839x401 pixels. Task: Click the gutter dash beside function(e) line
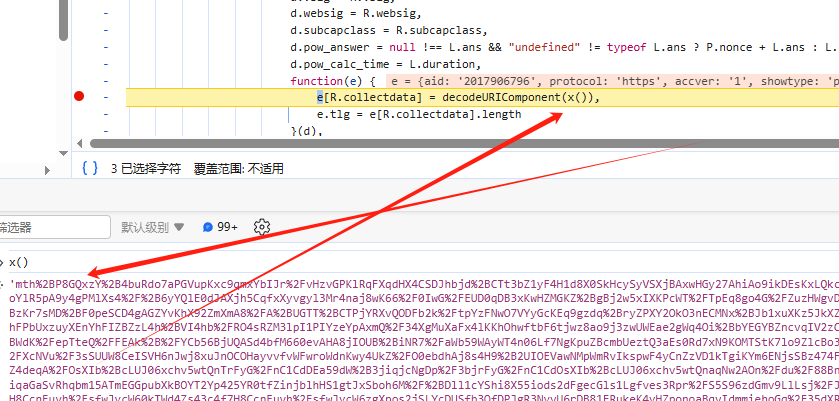coord(106,81)
